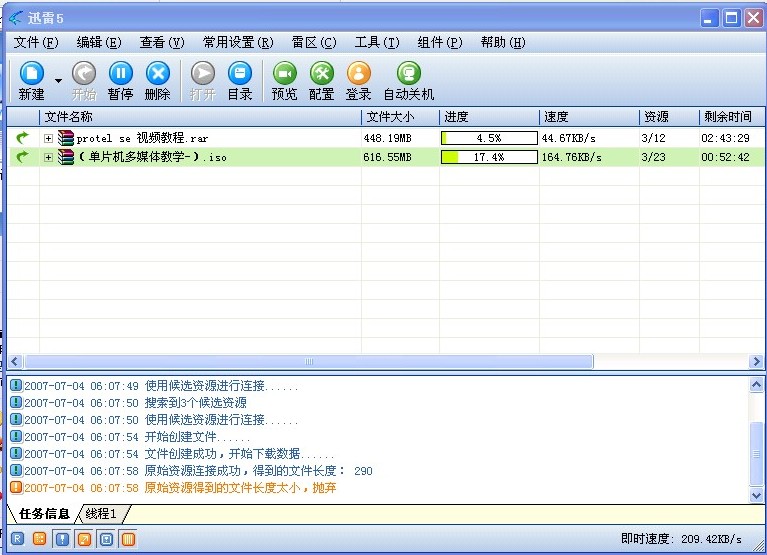This screenshot has width=767, height=555.
Task: Click the blue exclamation icon in the status bar
Action: (62, 539)
